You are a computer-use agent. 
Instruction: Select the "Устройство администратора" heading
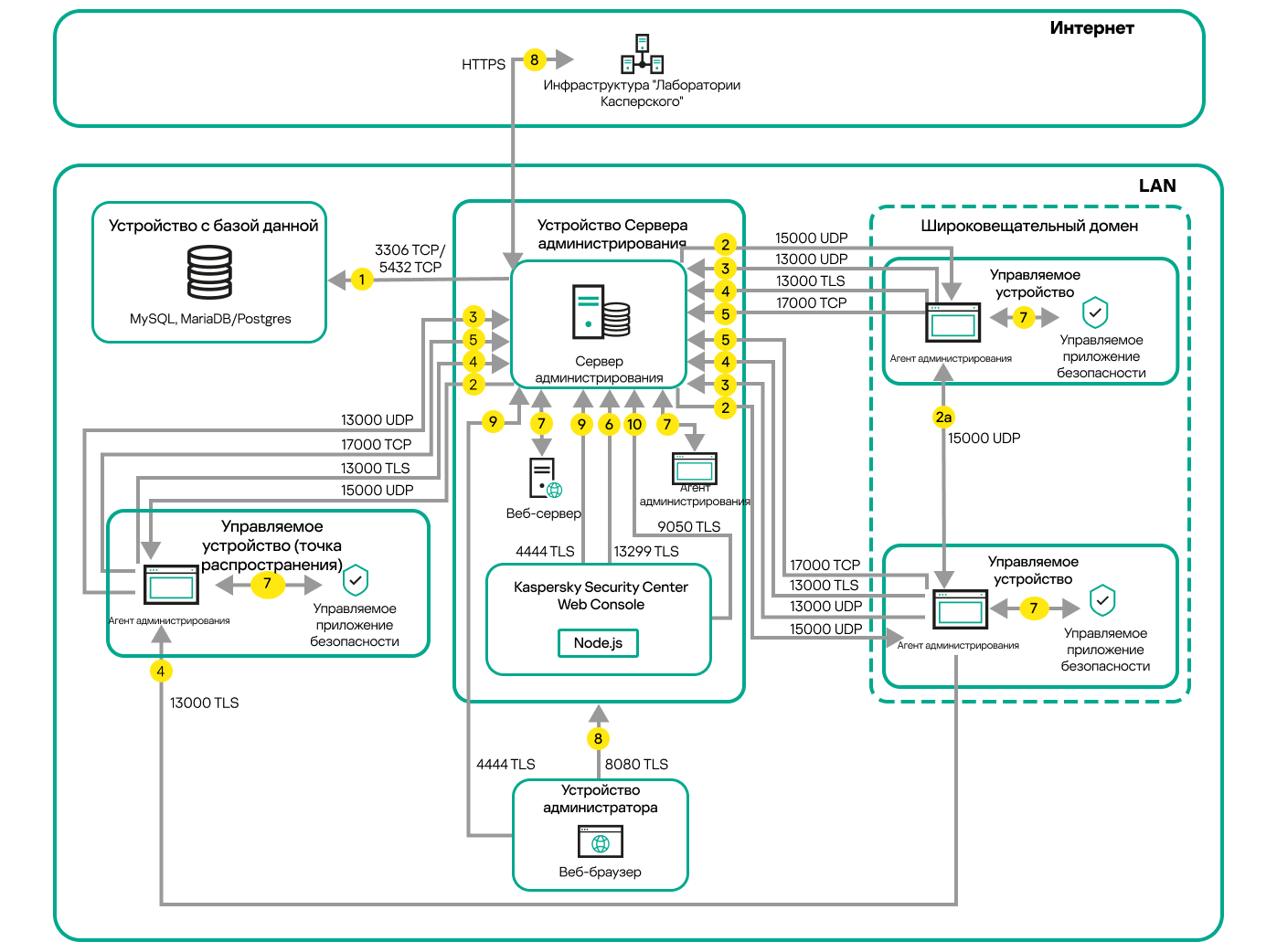[x=601, y=799]
